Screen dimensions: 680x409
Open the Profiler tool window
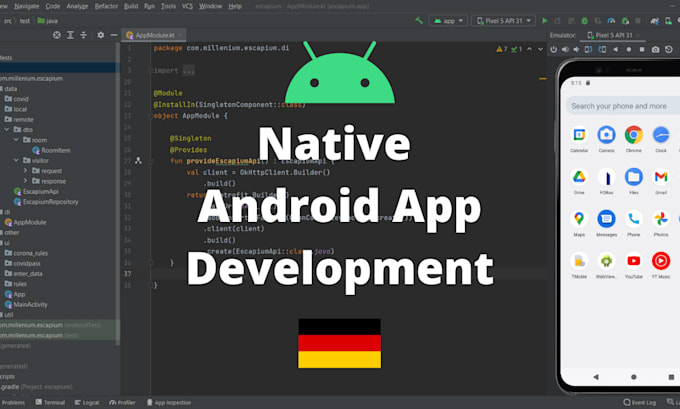click(122, 402)
